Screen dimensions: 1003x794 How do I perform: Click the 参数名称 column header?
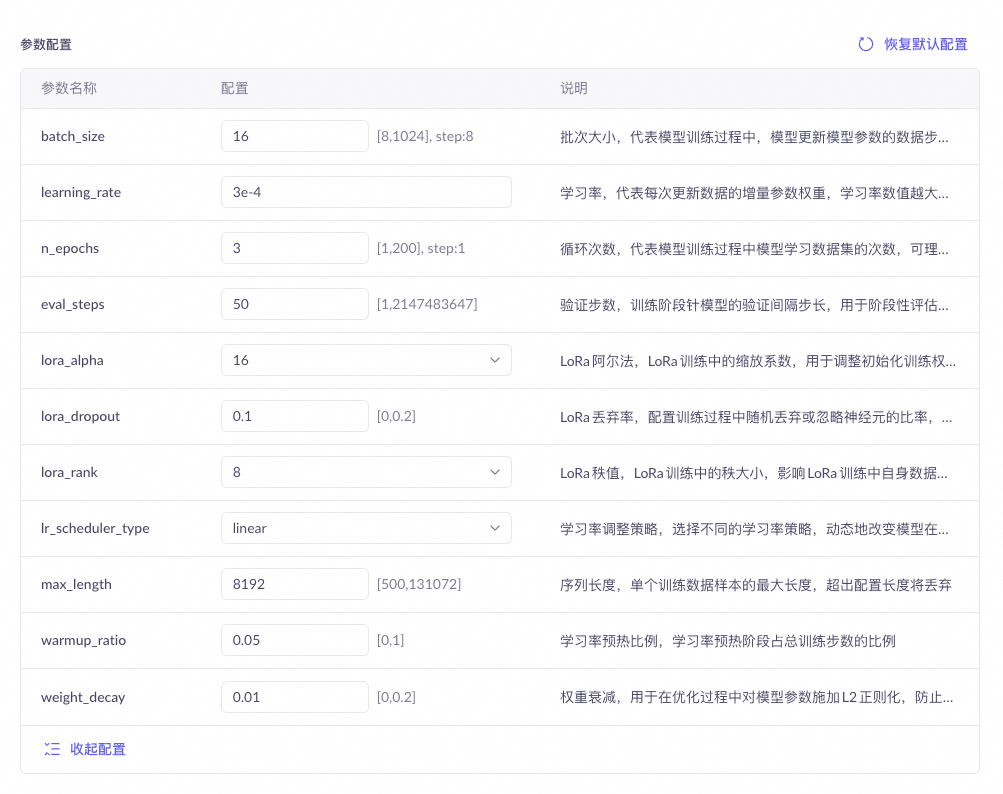click(68, 88)
